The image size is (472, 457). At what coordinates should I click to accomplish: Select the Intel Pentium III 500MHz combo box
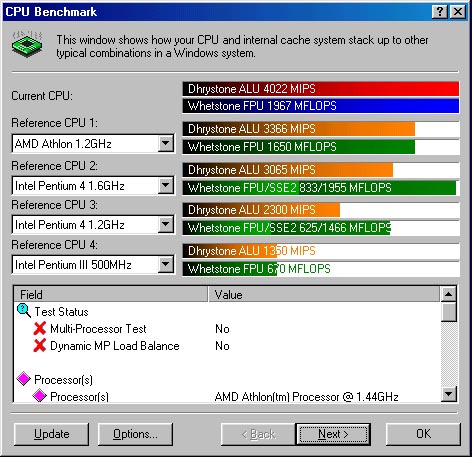tap(93, 265)
